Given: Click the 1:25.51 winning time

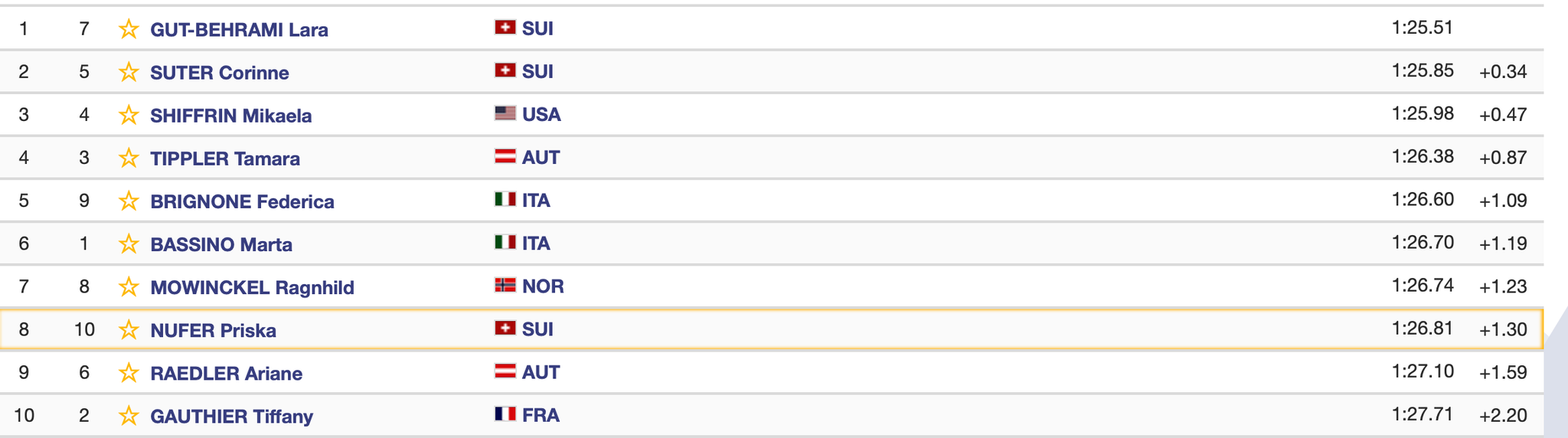Looking at the screenshot, I should point(1423,28).
